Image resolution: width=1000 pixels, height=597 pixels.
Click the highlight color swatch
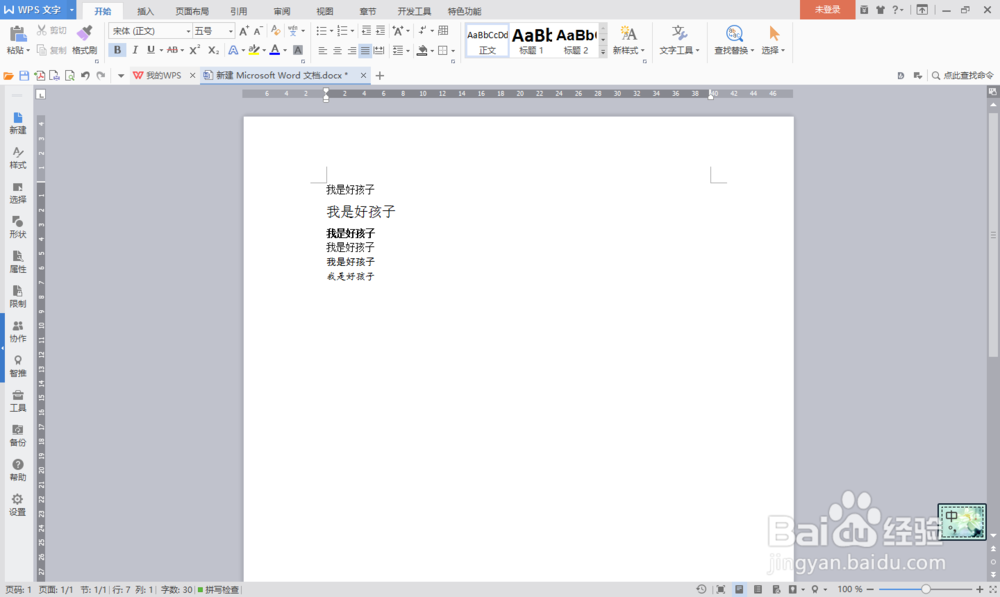point(254,50)
